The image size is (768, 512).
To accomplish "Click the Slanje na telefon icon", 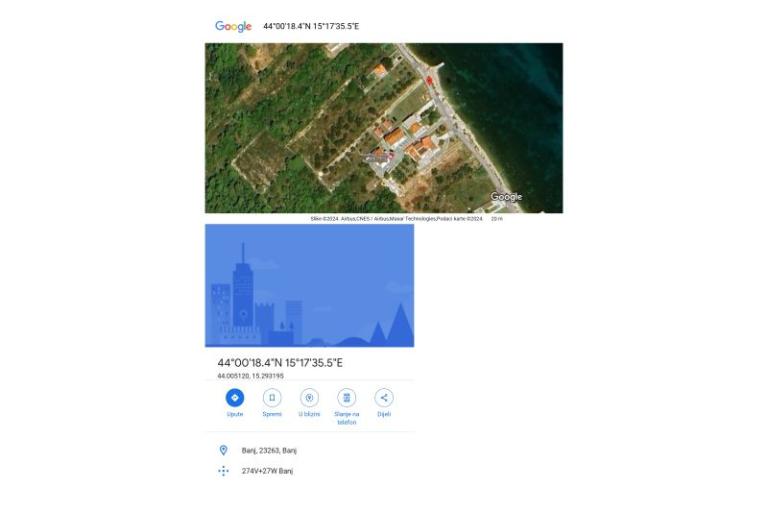I will 346,397.
